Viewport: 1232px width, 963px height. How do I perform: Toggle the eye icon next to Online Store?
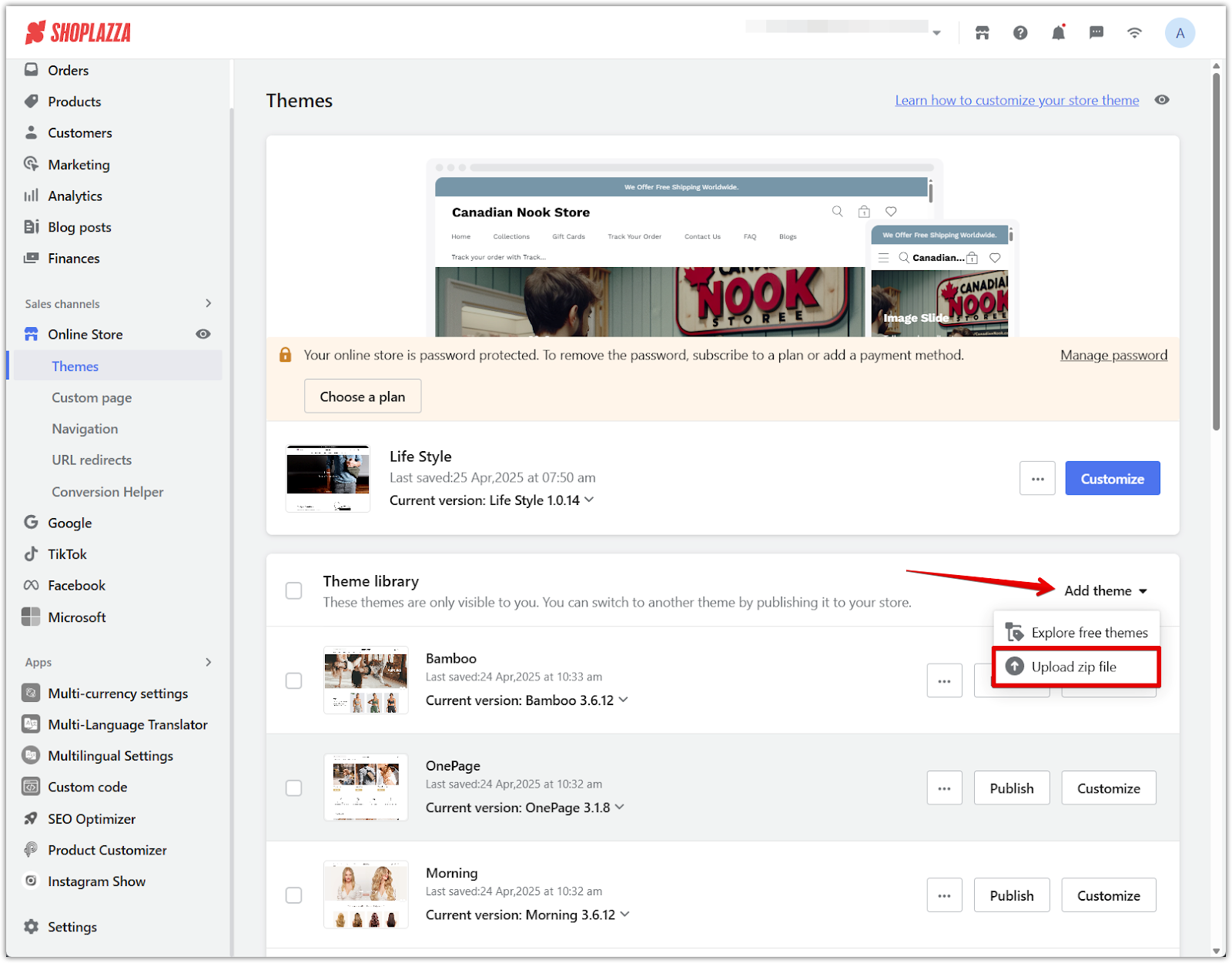point(203,334)
